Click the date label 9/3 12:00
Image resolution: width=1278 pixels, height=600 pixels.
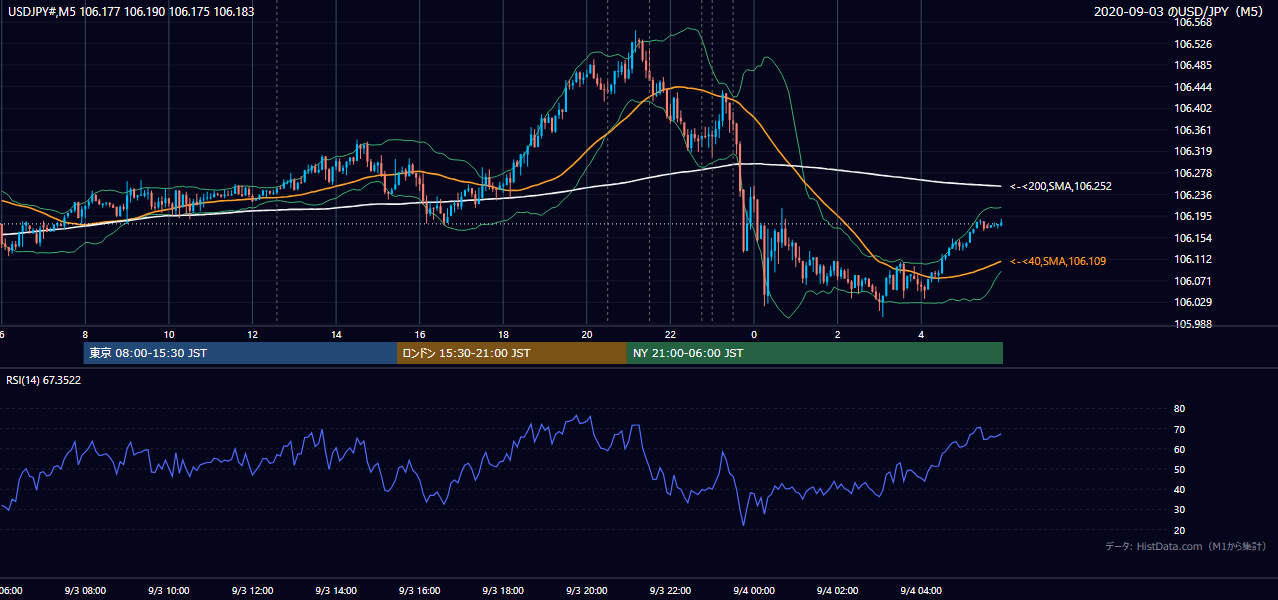253,591
